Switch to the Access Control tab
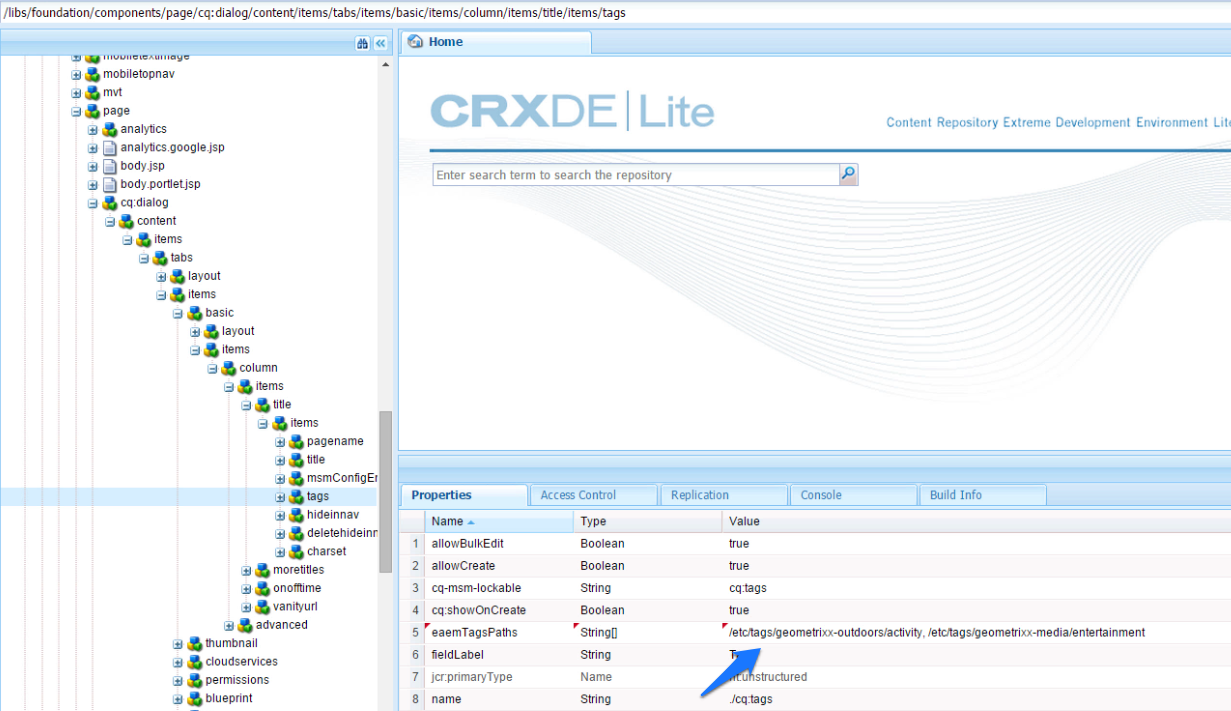1231x711 pixels. tap(593, 495)
